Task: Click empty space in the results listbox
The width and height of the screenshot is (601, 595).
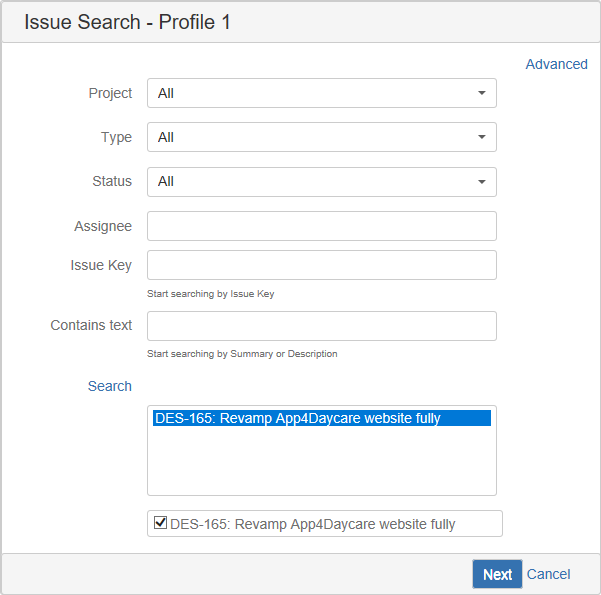Action: (x=322, y=460)
